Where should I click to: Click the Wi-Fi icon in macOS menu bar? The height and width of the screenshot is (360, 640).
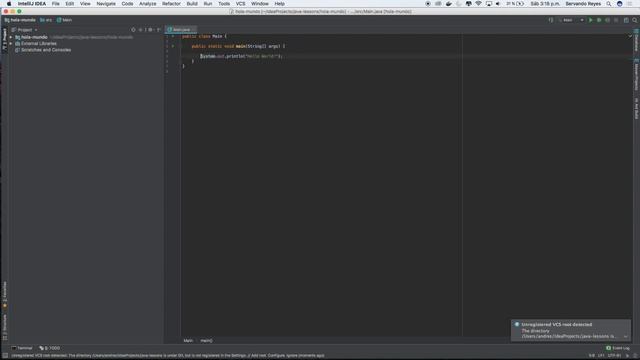478,4
